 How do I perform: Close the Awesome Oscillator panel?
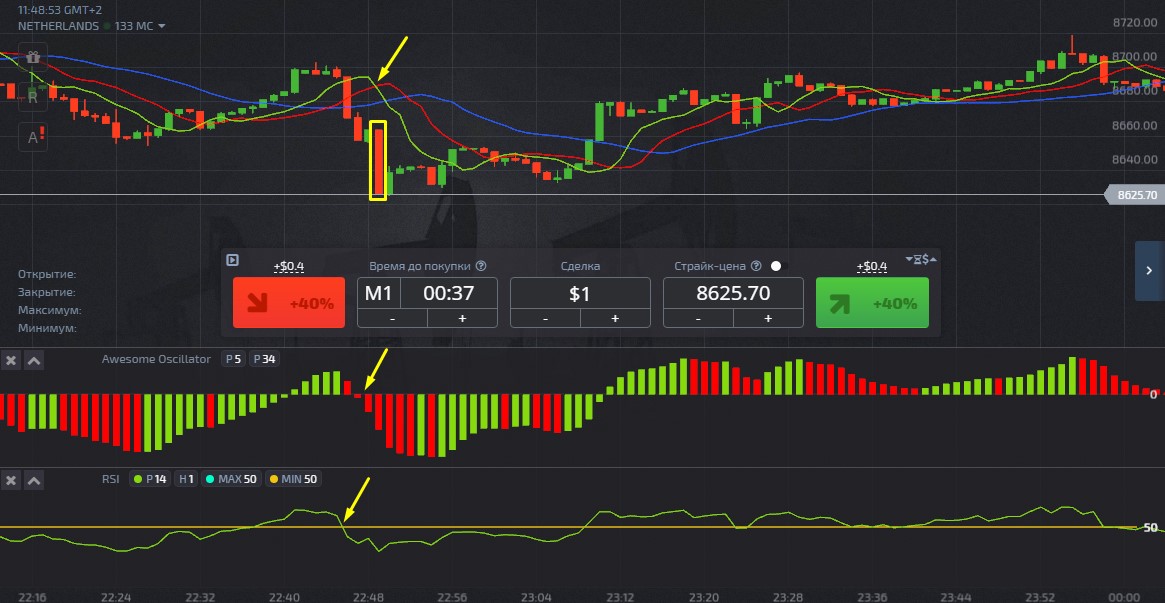click(x=11, y=360)
